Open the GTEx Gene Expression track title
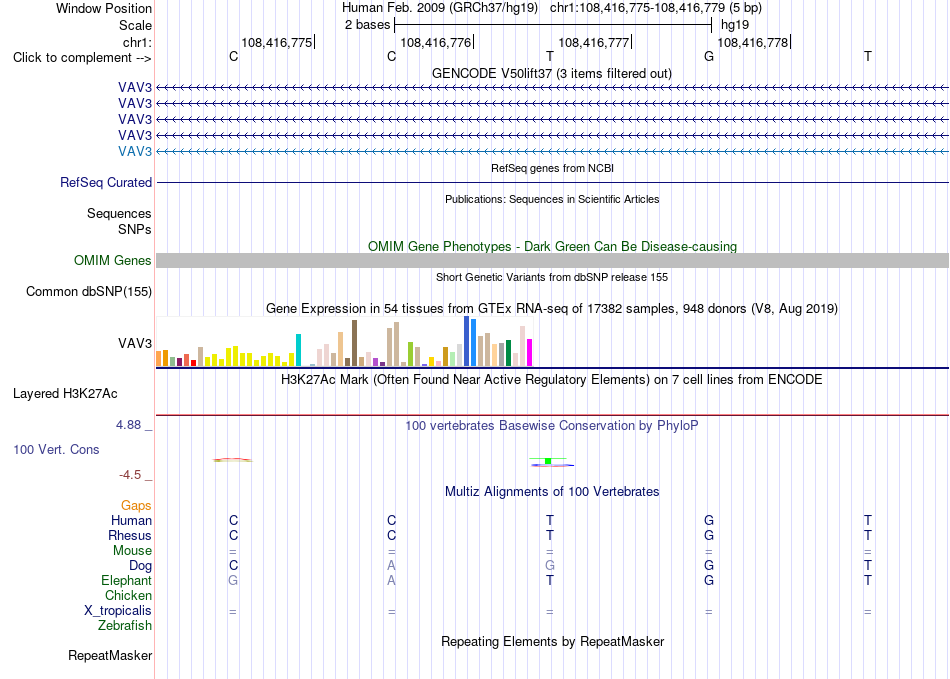 [552, 308]
